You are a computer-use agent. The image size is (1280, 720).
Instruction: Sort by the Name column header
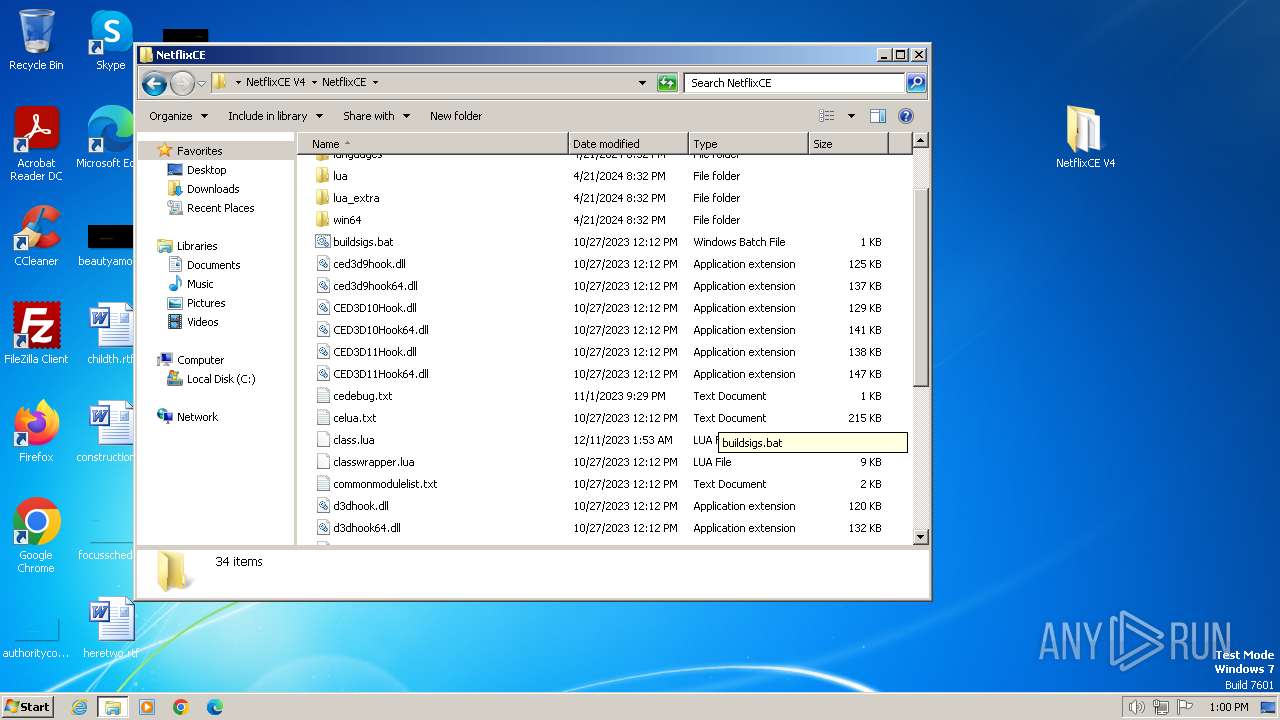pyautogui.click(x=433, y=144)
